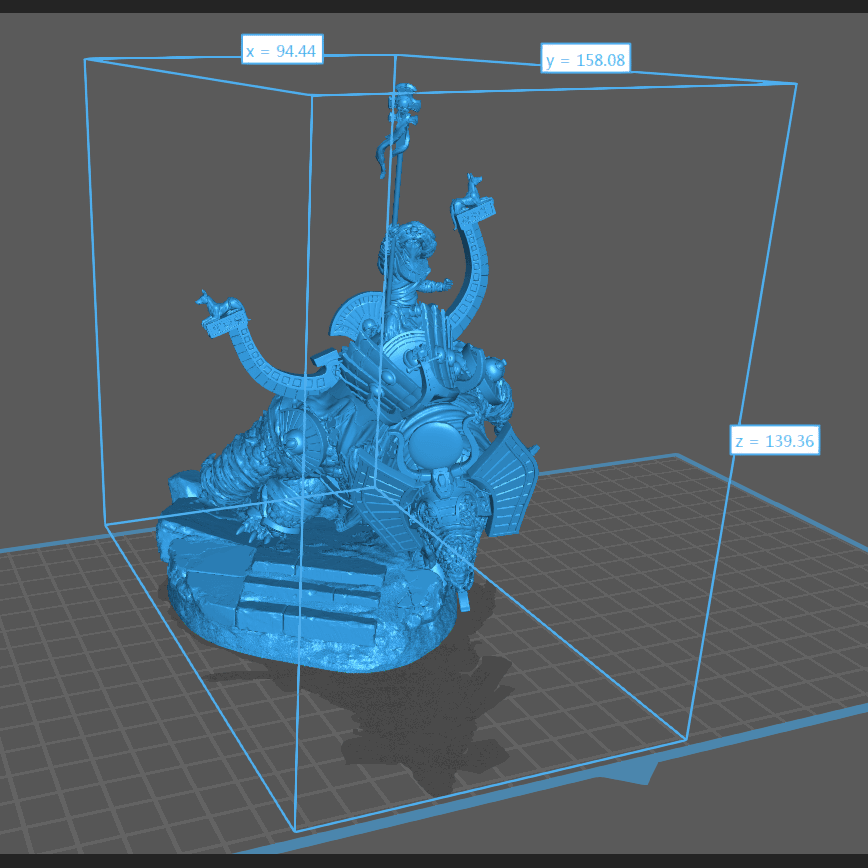Select the stag statue on the left arm
This screenshot has width=868, height=868.
218,306
